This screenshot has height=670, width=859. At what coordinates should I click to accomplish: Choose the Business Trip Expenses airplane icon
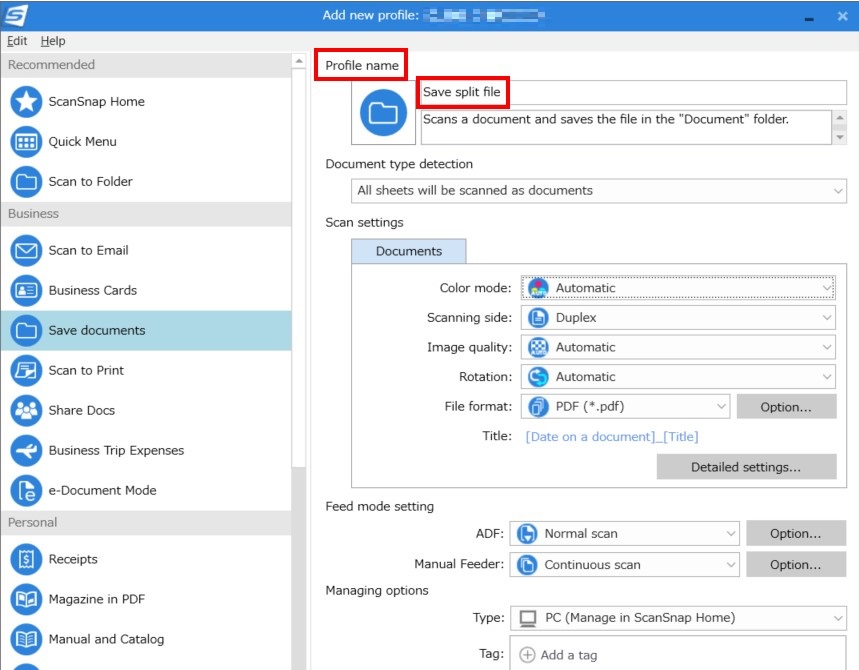26,450
